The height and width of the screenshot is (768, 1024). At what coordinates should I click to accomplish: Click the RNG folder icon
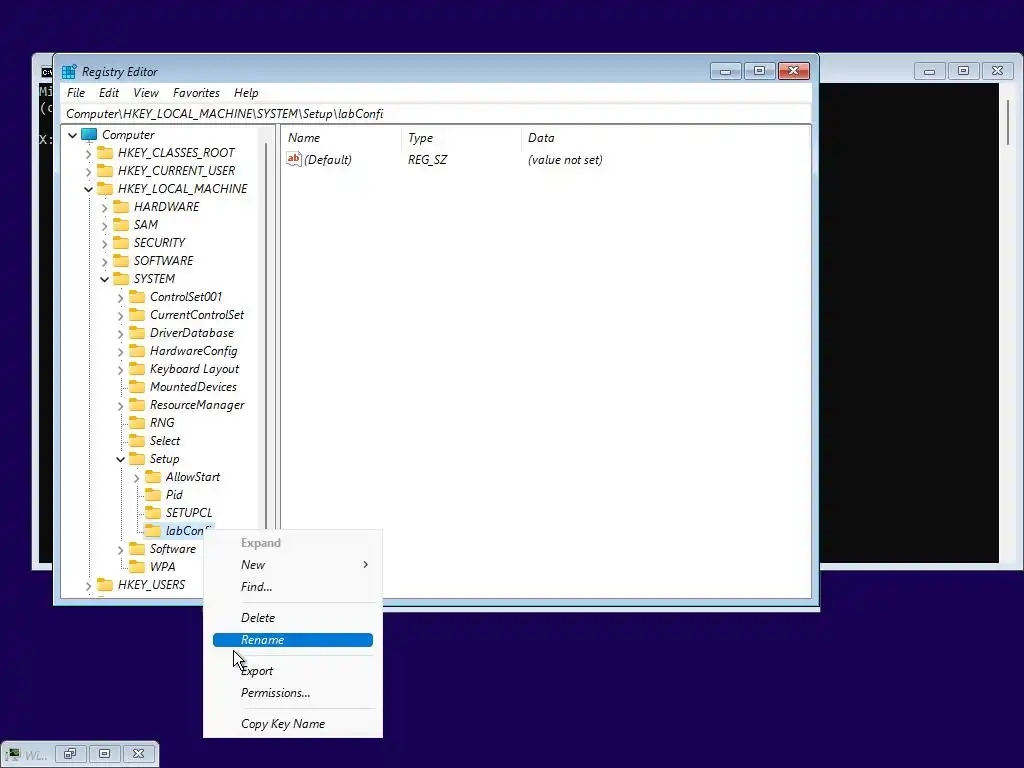[x=137, y=423]
